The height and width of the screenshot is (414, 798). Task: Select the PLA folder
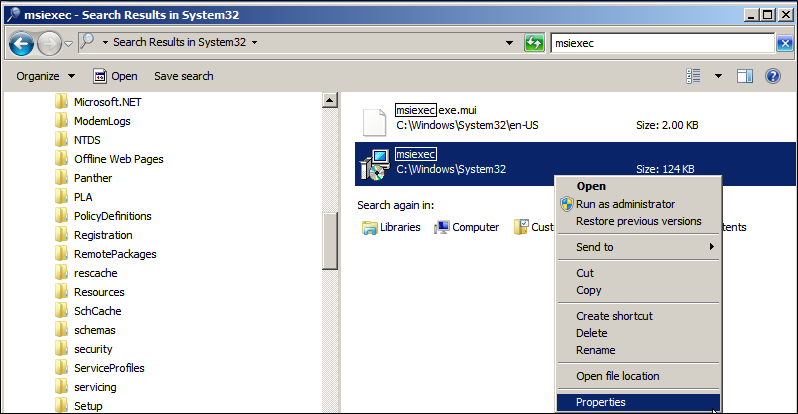[83, 197]
